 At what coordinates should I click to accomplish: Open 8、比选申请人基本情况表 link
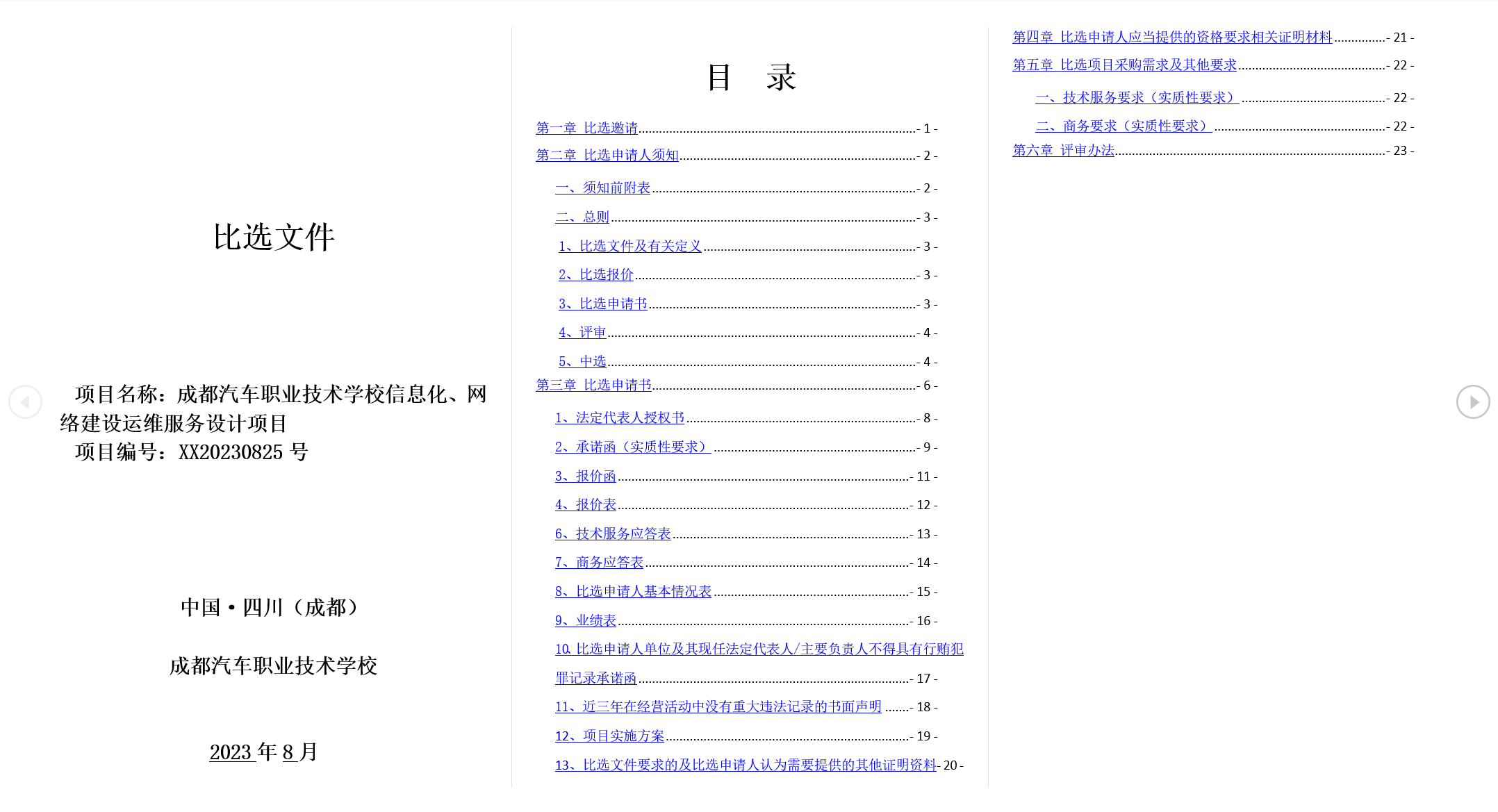pos(634,591)
